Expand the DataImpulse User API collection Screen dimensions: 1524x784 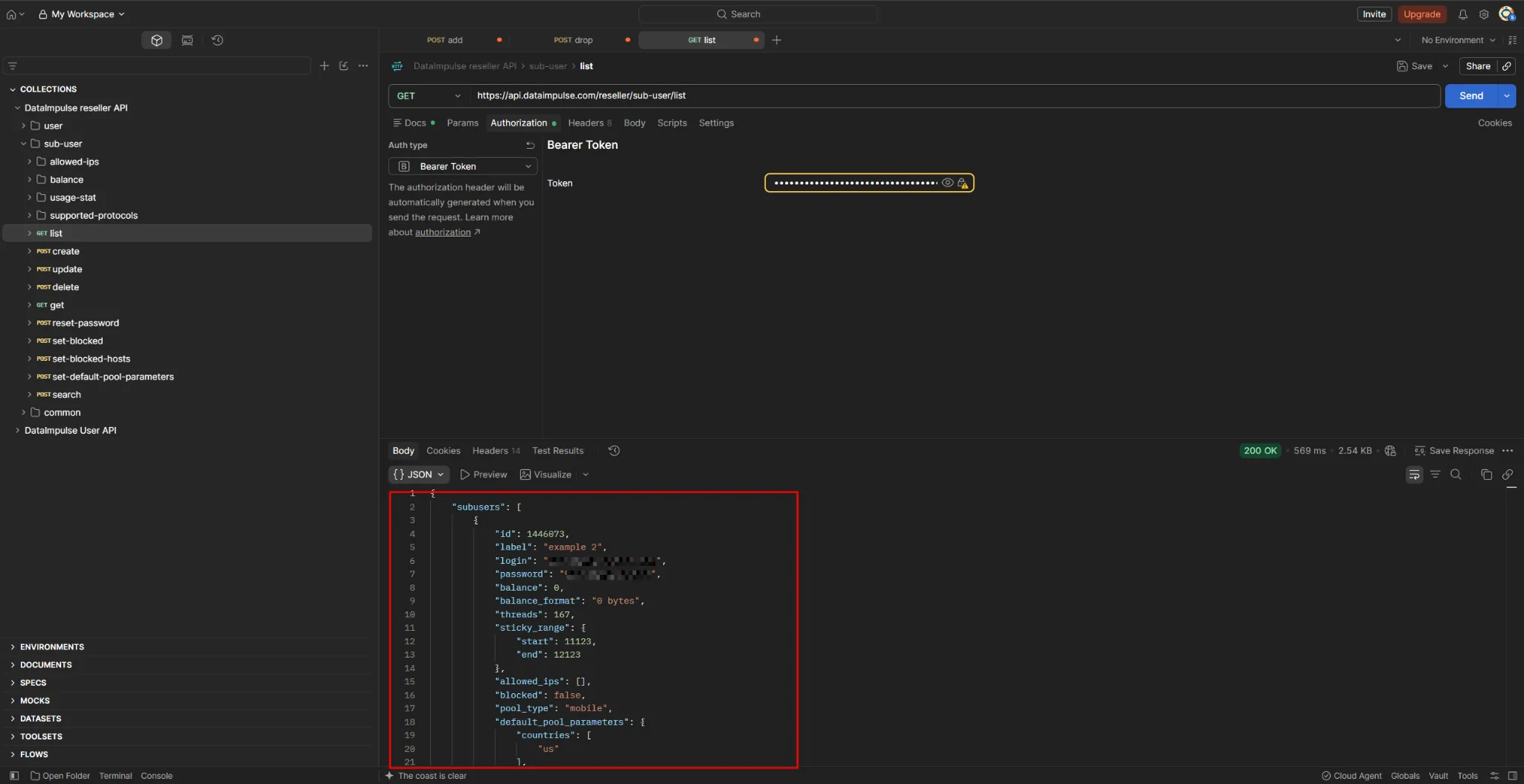(17, 431)
